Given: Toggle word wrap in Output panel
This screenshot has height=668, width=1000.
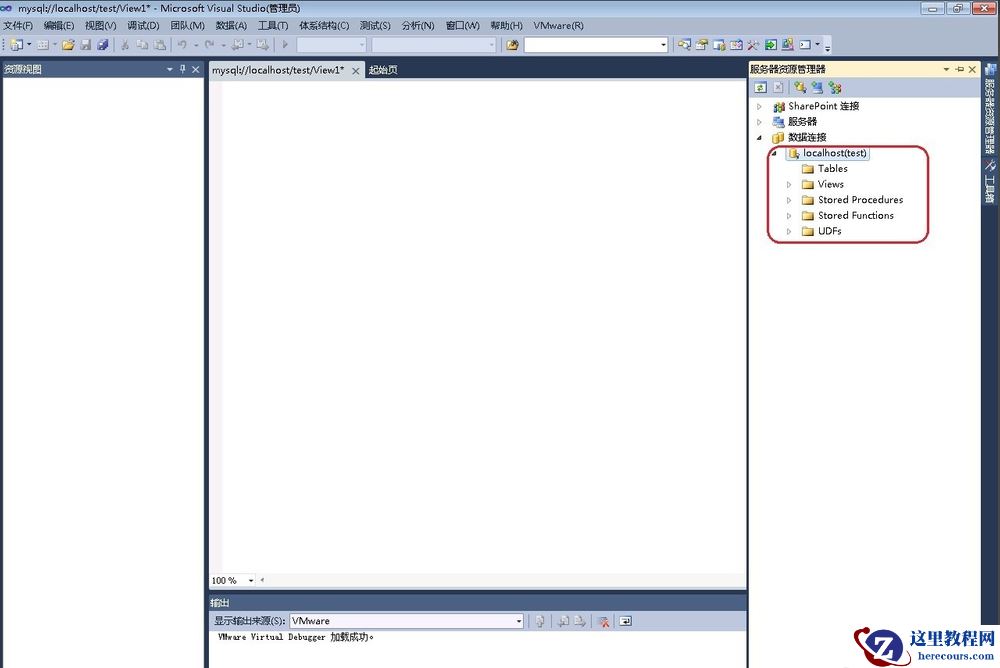Looking at the screenshot, I should click(626, 621).
